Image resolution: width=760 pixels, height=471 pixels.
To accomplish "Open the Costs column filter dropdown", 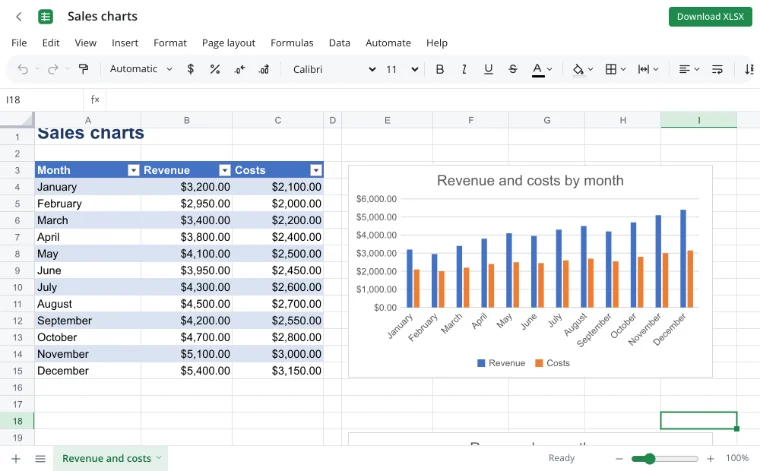I will 316,170.
